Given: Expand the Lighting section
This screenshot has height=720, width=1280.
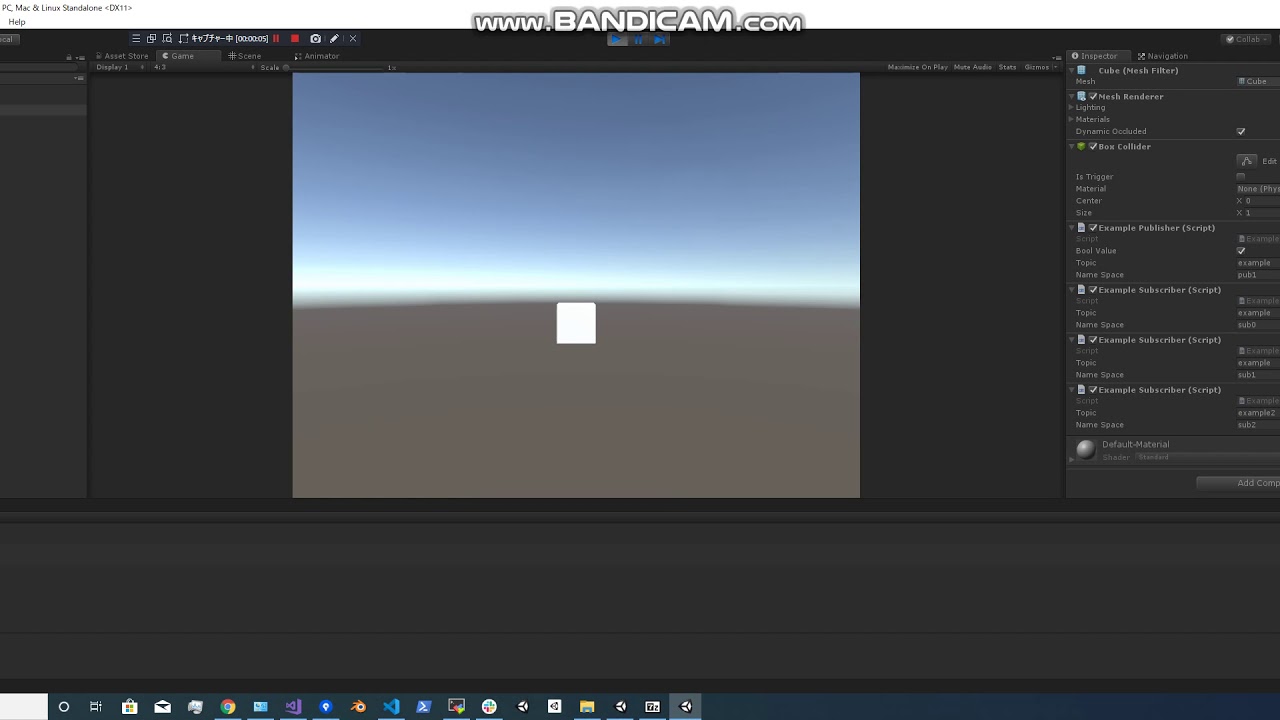Looking at the screenshot, I should (x=1072, y=108).
